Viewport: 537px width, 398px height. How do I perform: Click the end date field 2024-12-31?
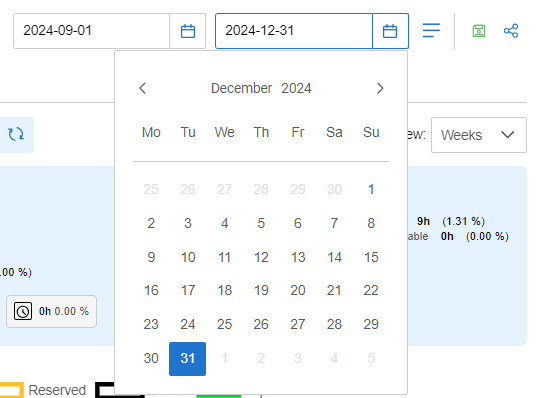[x=294, y=31]
